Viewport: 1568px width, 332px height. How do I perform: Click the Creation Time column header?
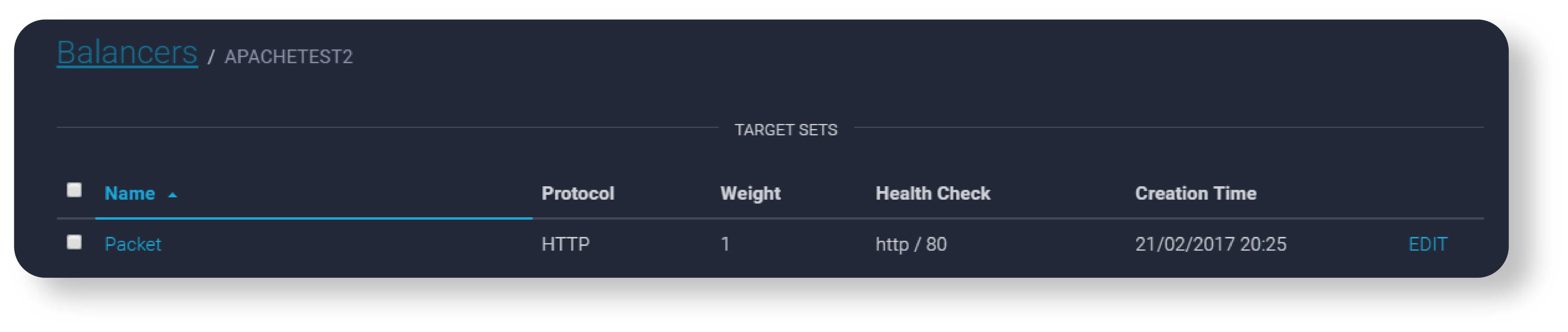click(x=1195, y=194)
